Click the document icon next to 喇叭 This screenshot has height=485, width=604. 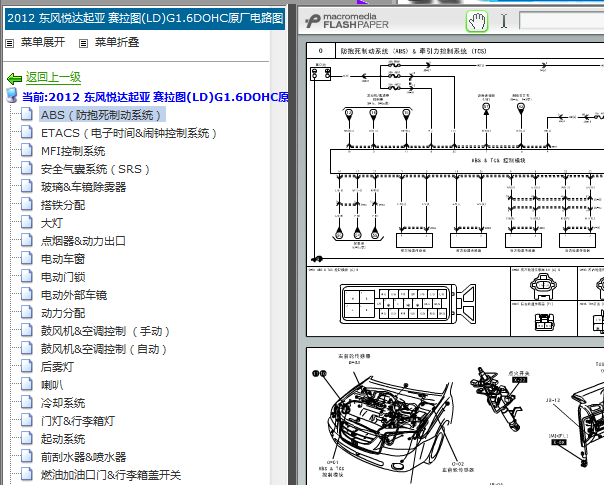(x=27, y=384)
